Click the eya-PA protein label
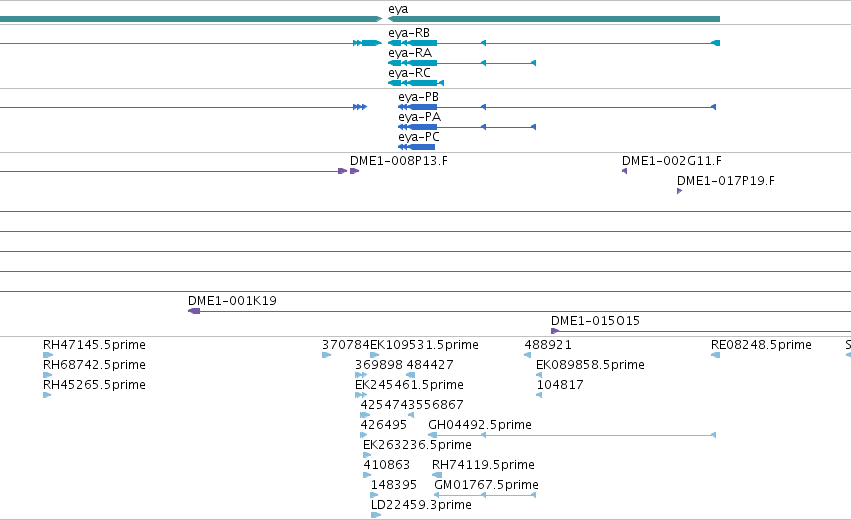 pos(420,117)
